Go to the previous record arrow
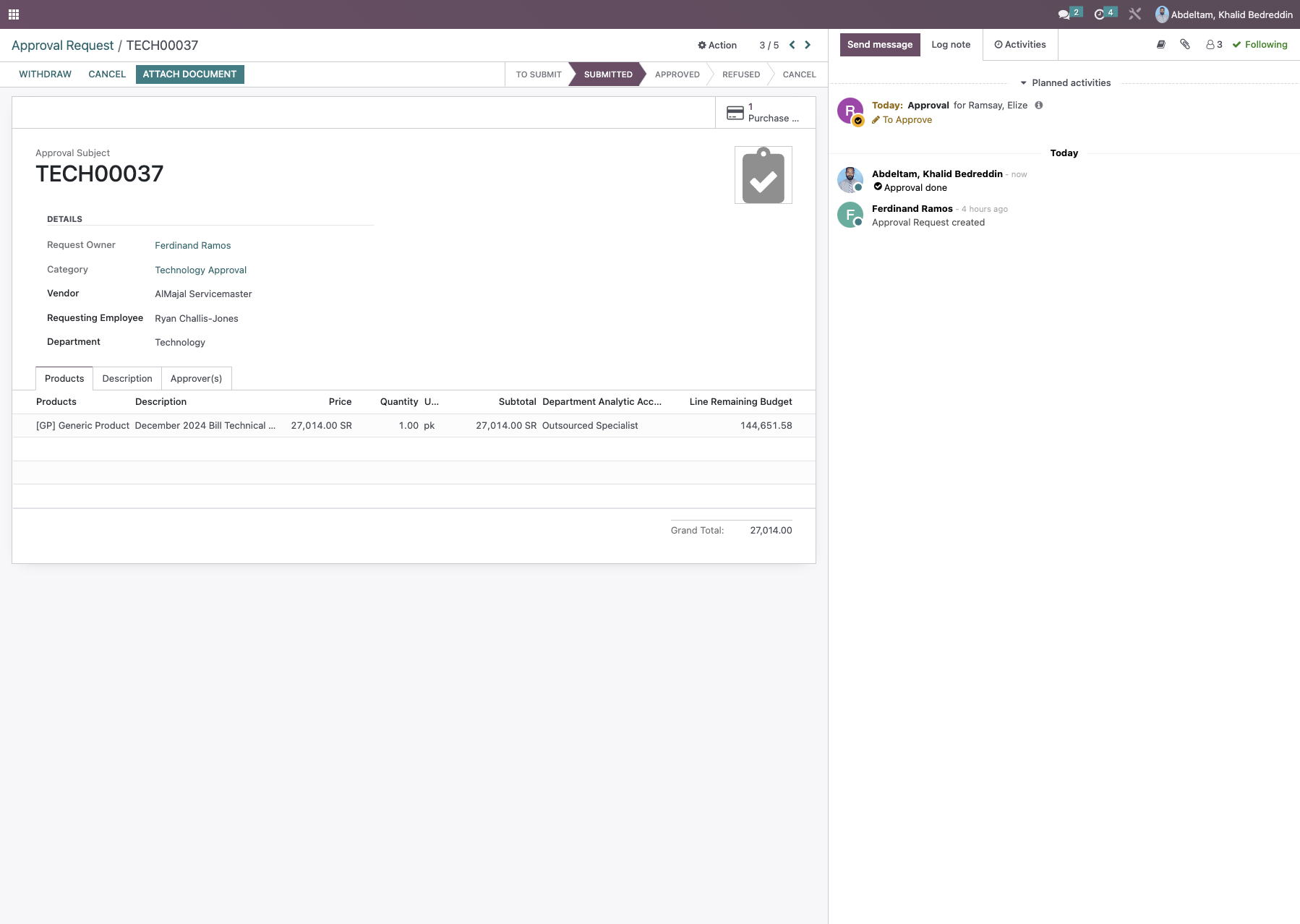This screenshot has height=924, width=1300. click(x=792, y=45)
